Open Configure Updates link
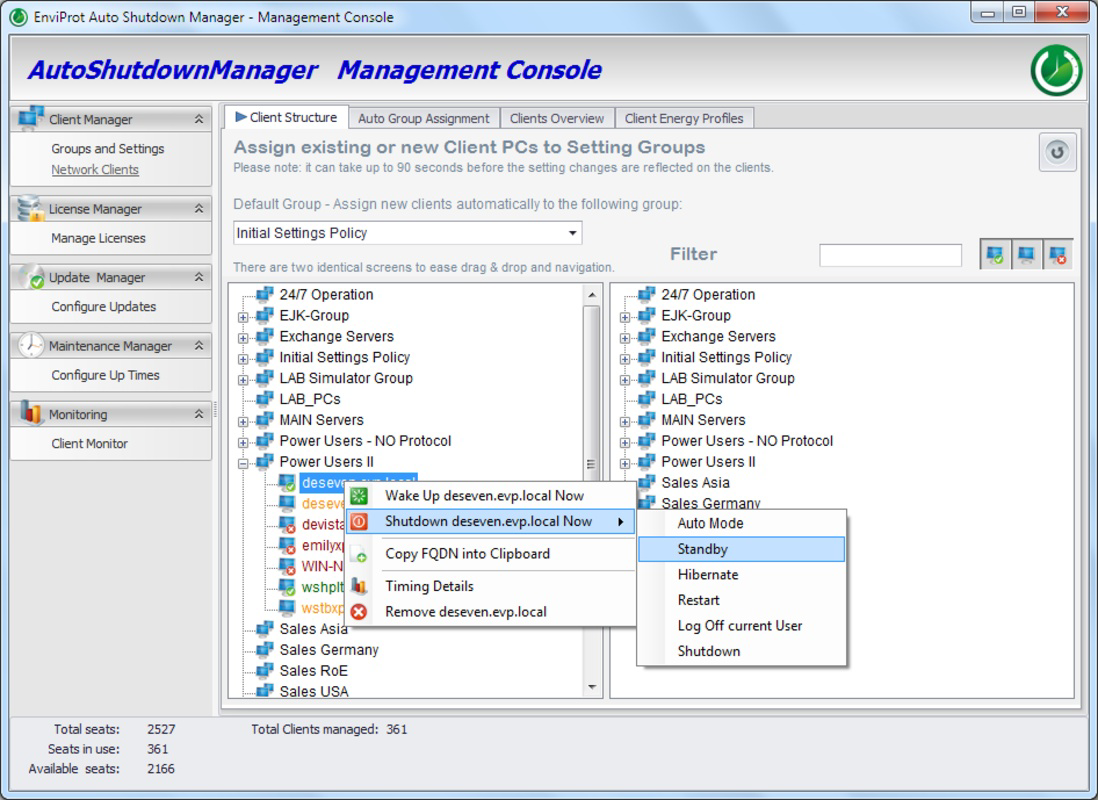Viewport: 1098px width, 800px height. point(103,307)
